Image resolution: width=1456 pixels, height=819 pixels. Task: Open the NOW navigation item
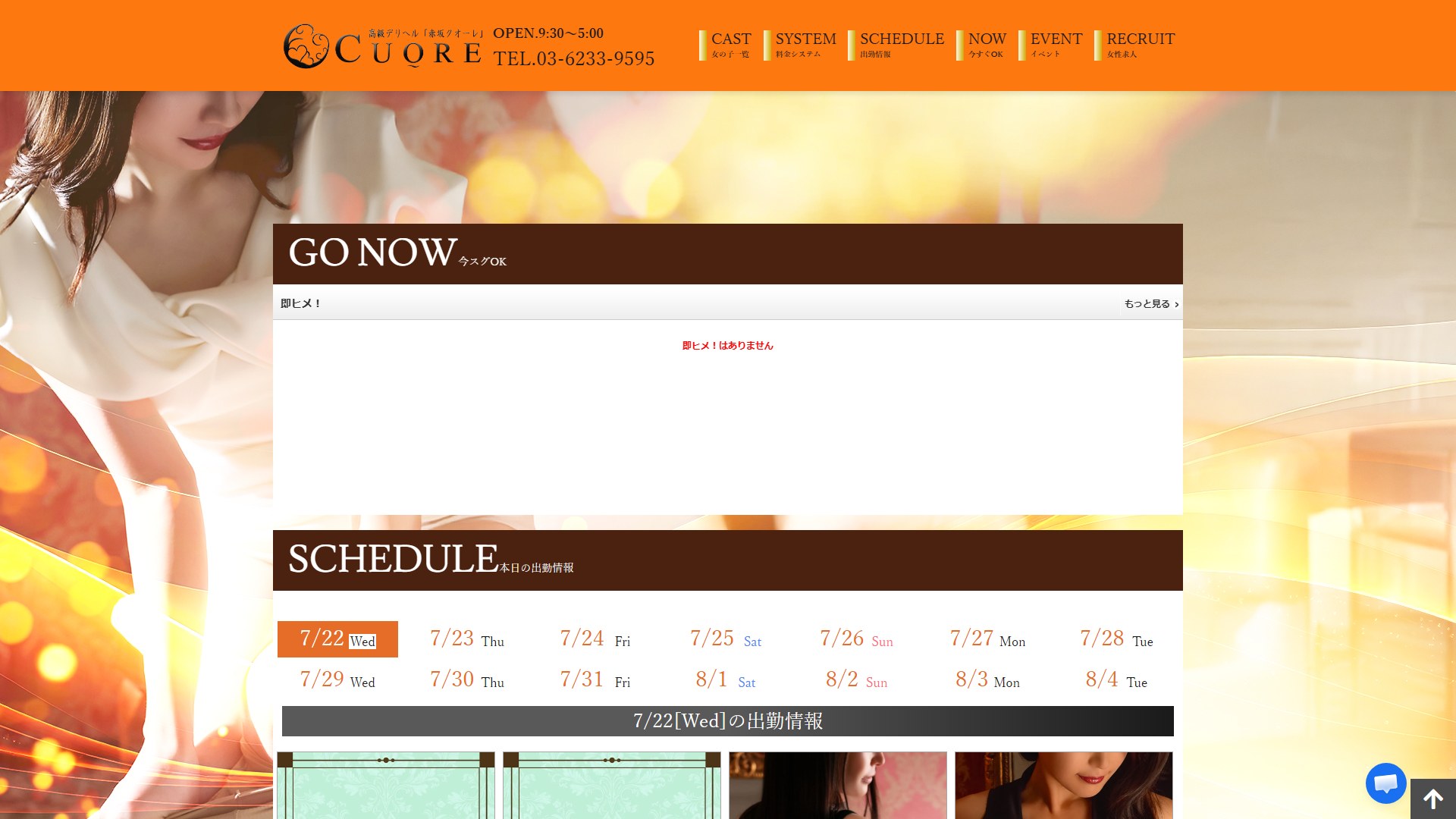click(x=981, y=45)
